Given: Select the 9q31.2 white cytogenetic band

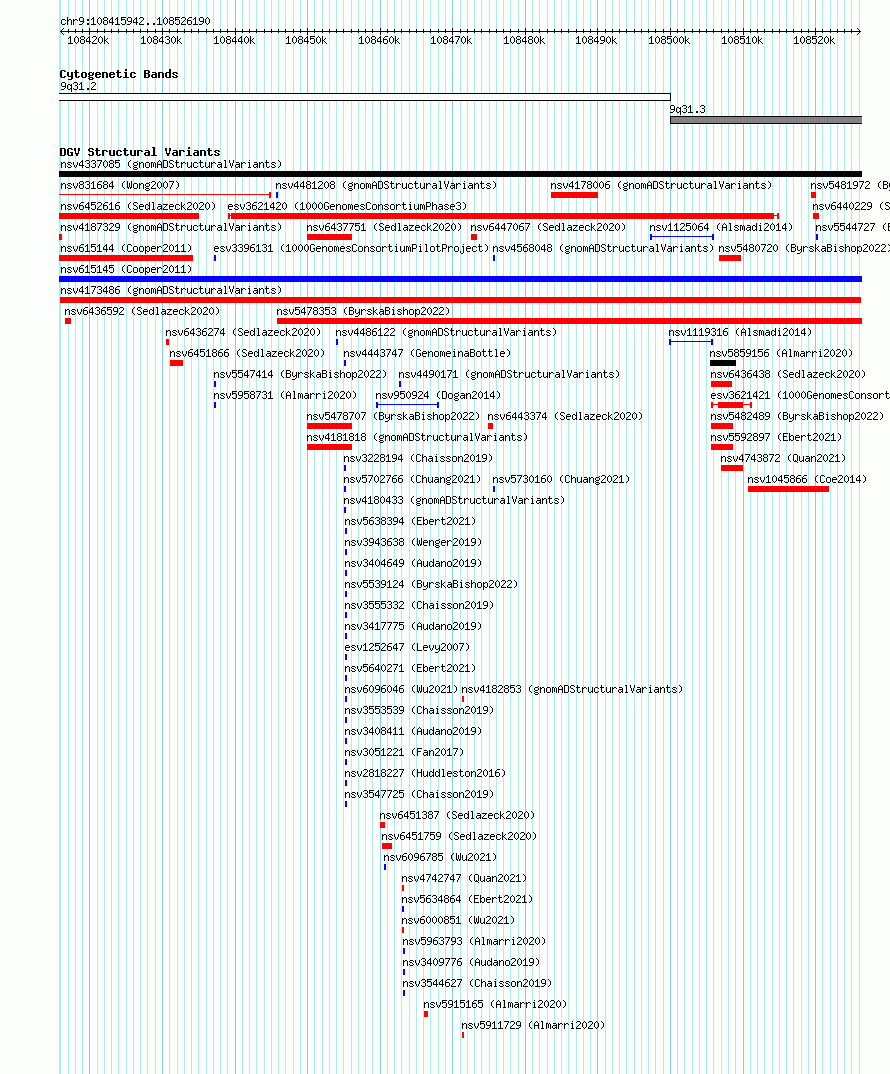Looking at the screenshot, I should tap(365, 97).
